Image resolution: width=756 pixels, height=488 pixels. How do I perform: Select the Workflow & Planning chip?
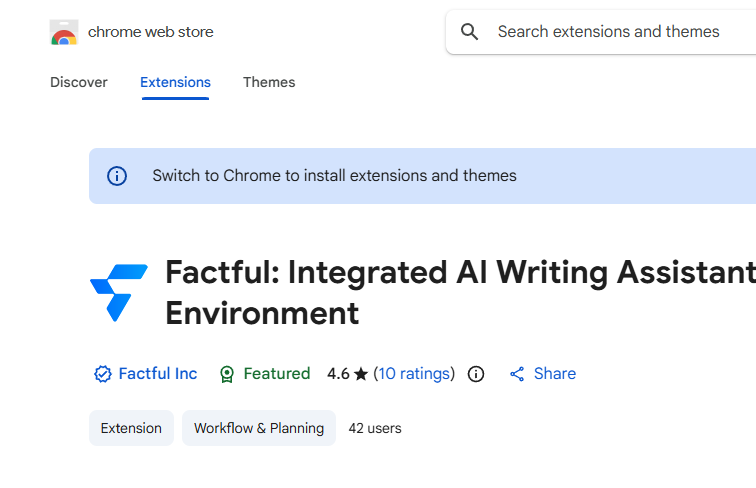pos(259,428)
